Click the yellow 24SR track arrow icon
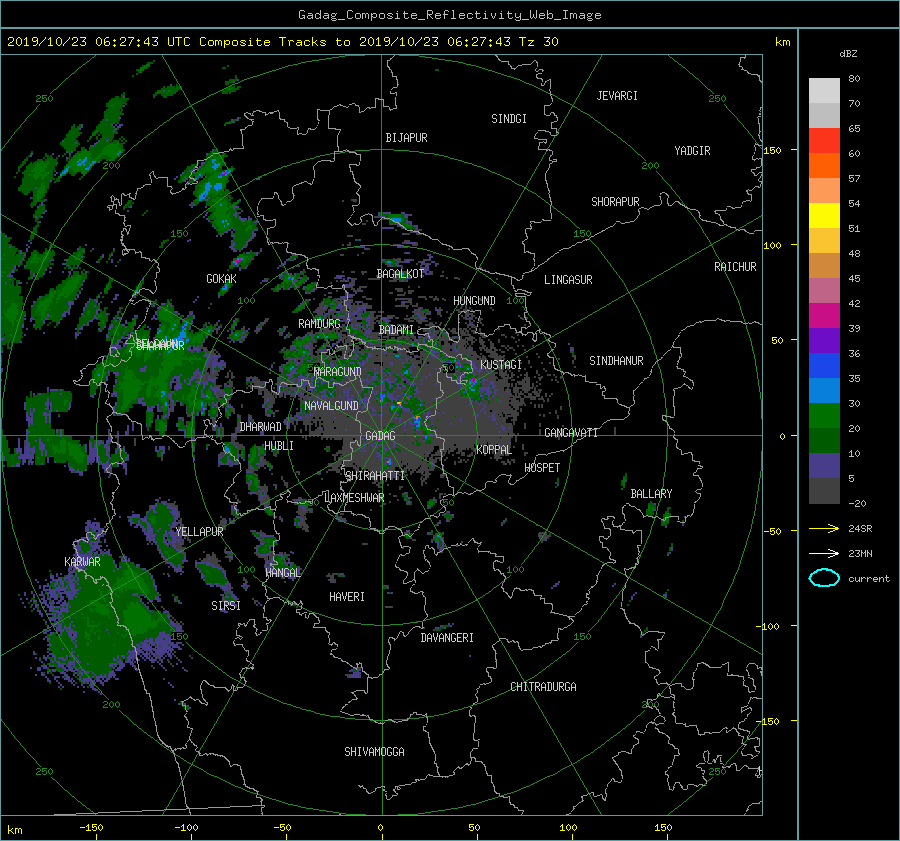This screenshot has width=900, height=841. tap(824, 528)
